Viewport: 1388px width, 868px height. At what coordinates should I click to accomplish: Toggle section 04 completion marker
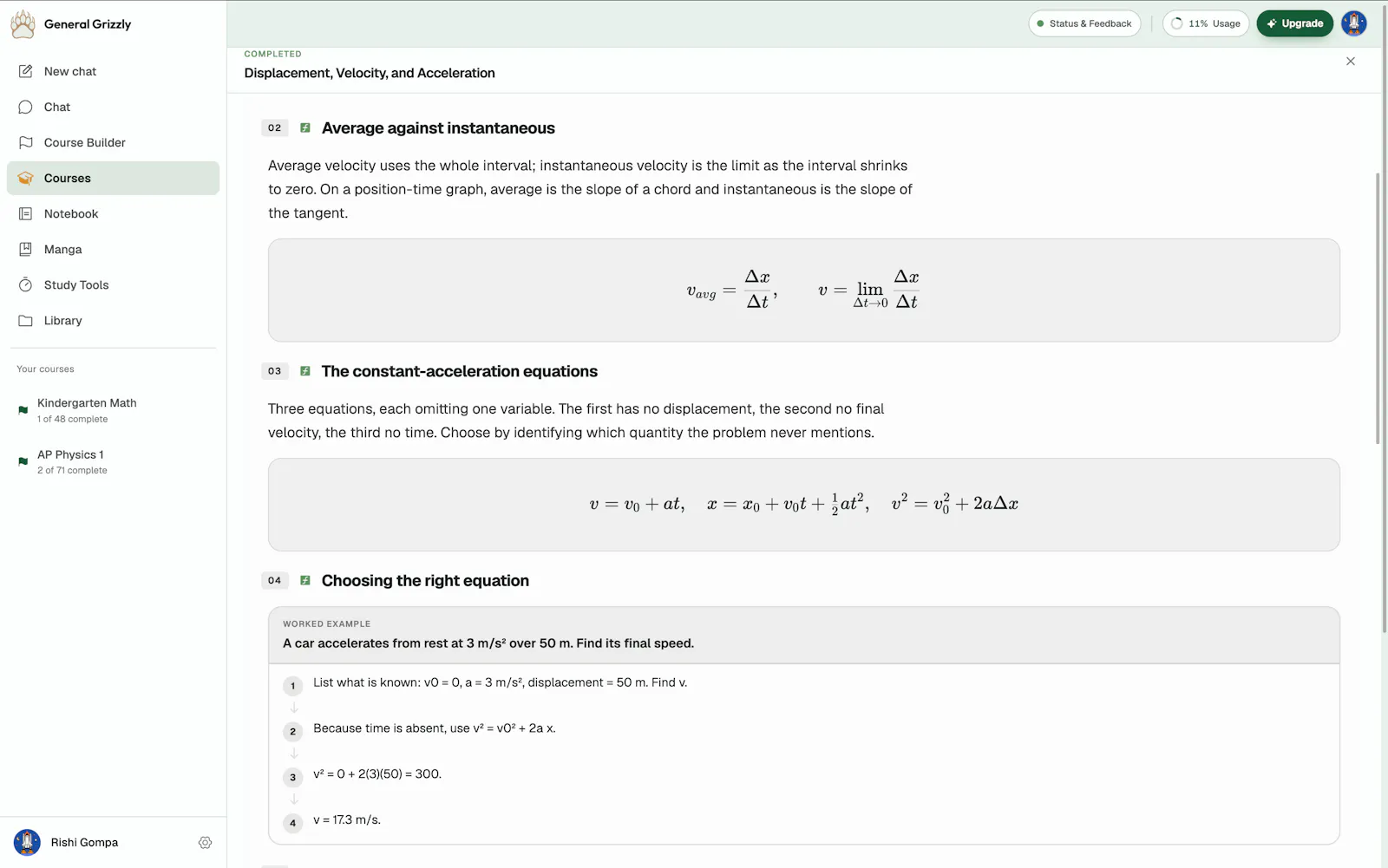click(305, 580)
